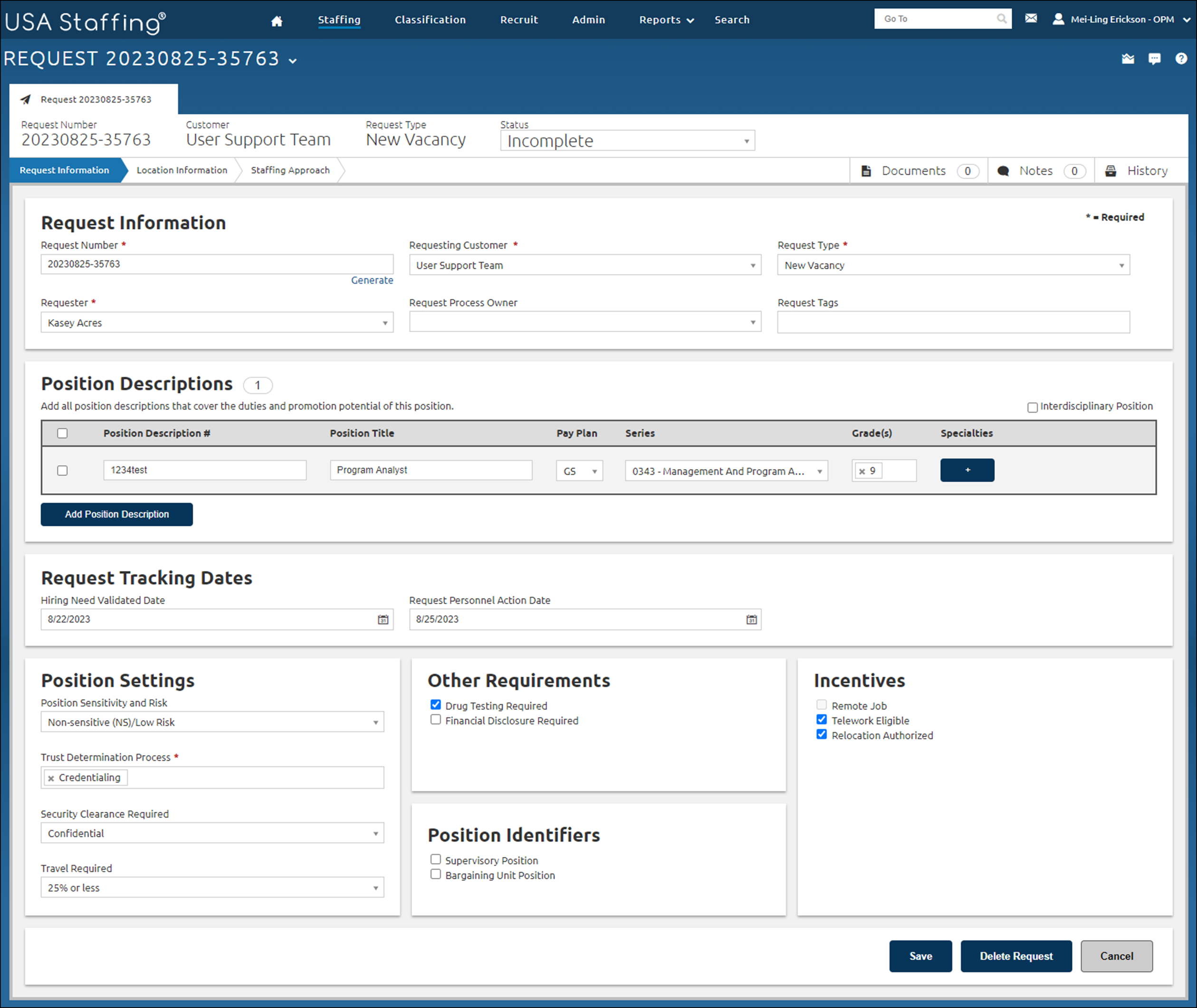Check Supervisory Position
The image size is (1197, 1008).
point(436,859)
